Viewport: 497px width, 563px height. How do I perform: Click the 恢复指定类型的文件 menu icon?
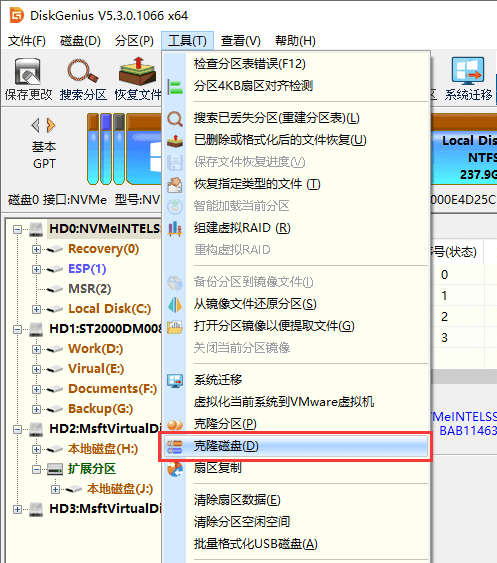tap(175, 185)
